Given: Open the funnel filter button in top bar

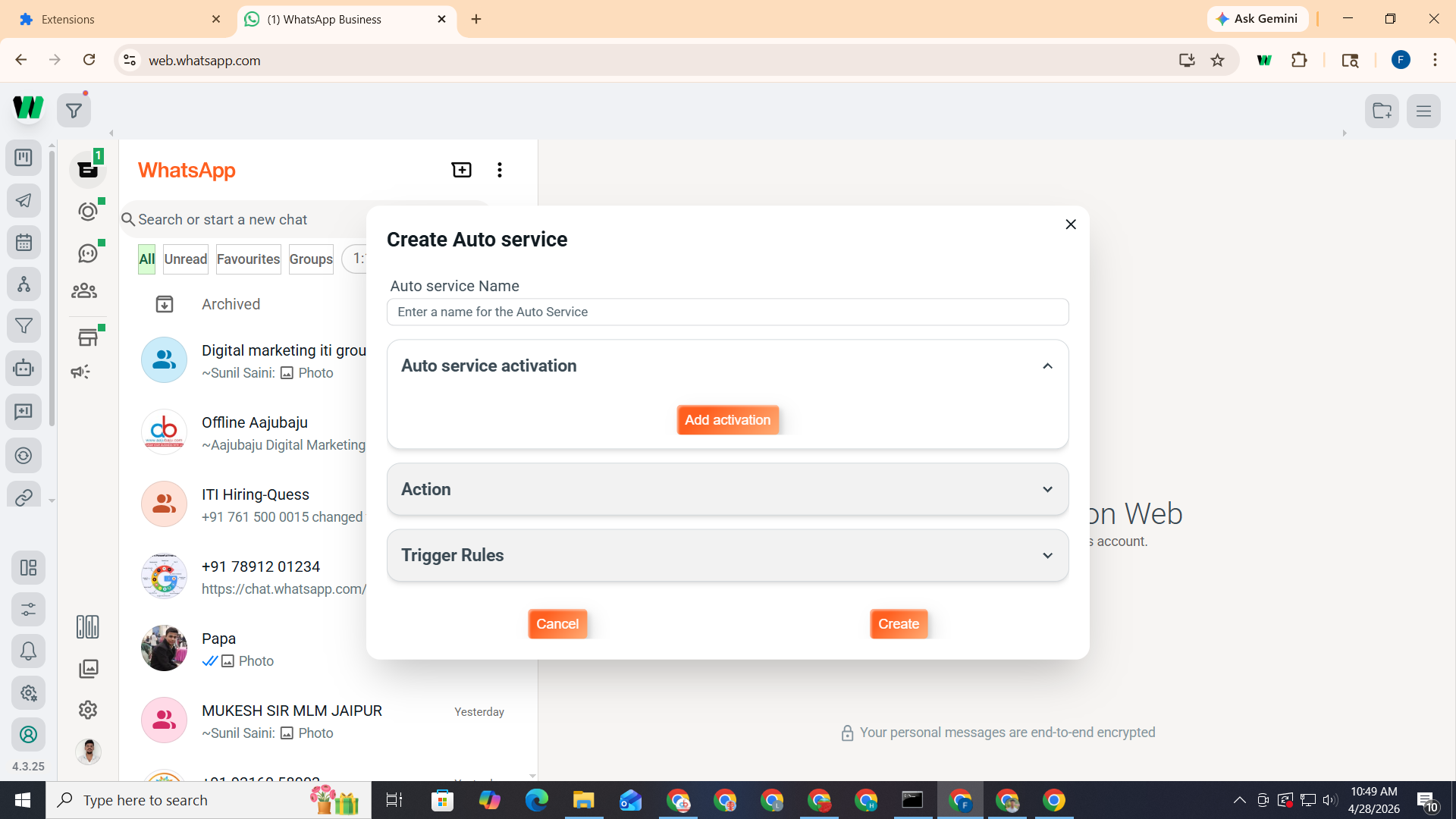Looking at the screenshot, I should click(74, 111).
